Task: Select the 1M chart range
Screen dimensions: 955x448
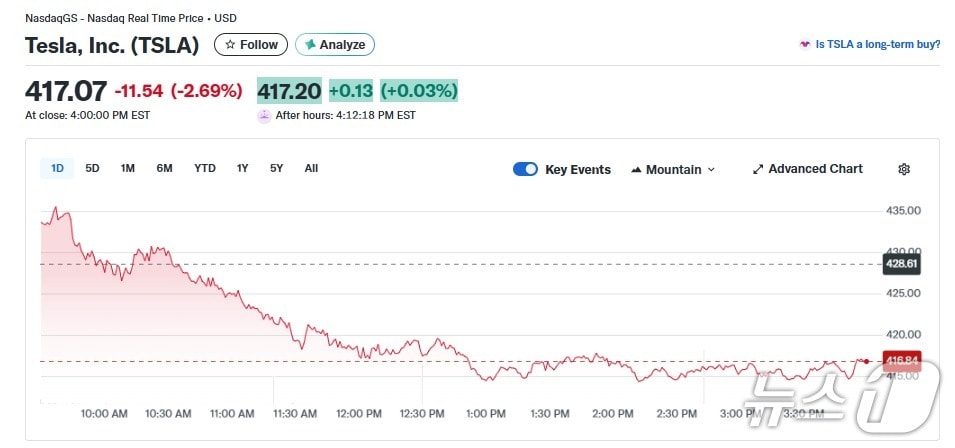Action: [128, 168]
